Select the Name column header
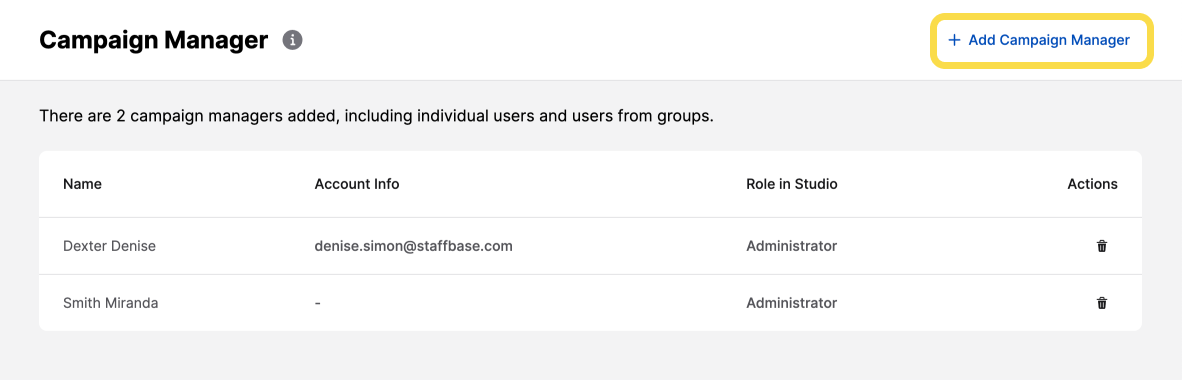Image resolution: width=1183 pixels, height=380 pixels. [x=82, y=184]
